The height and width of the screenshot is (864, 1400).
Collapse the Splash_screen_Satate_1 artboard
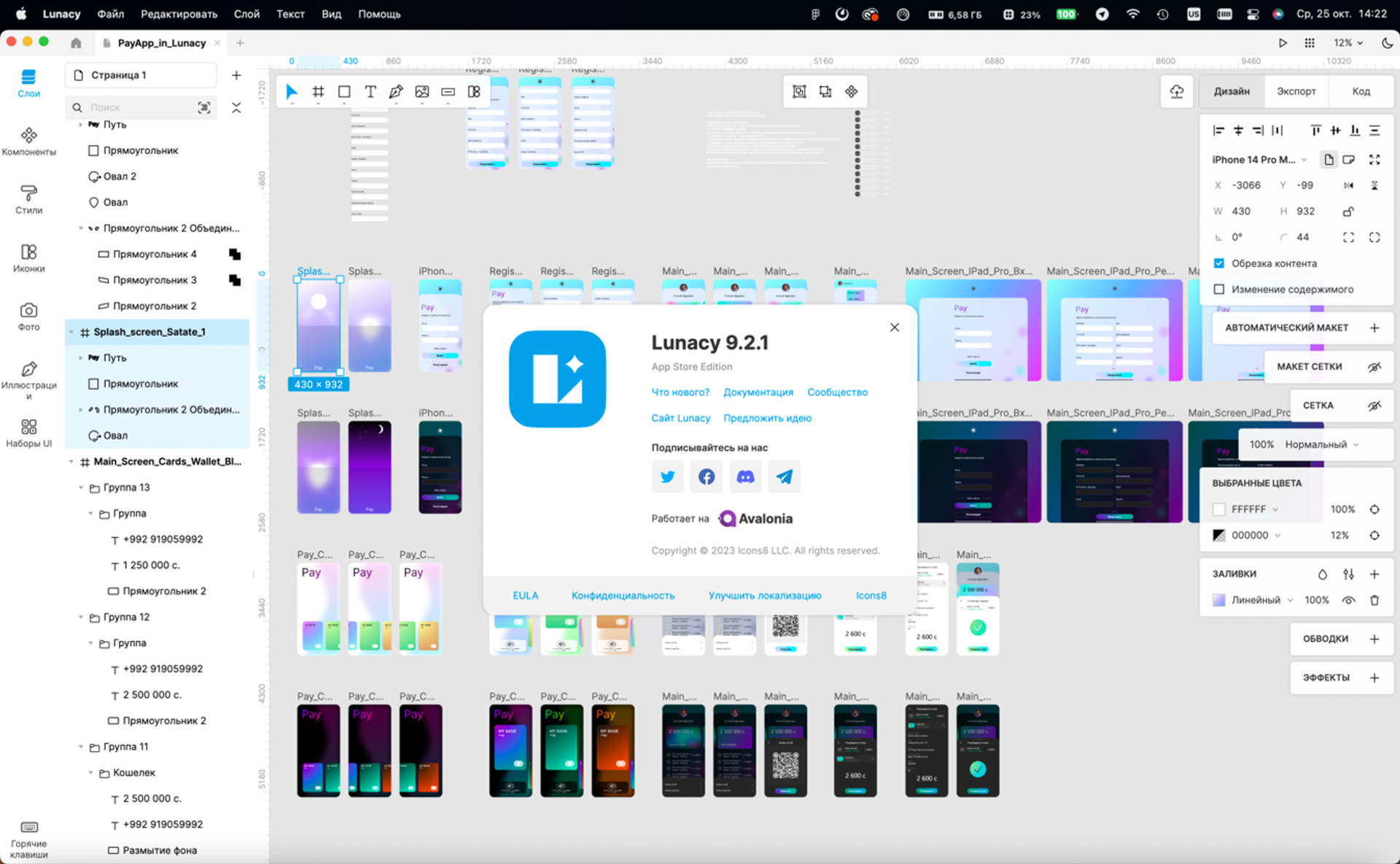tap(71, 332)
